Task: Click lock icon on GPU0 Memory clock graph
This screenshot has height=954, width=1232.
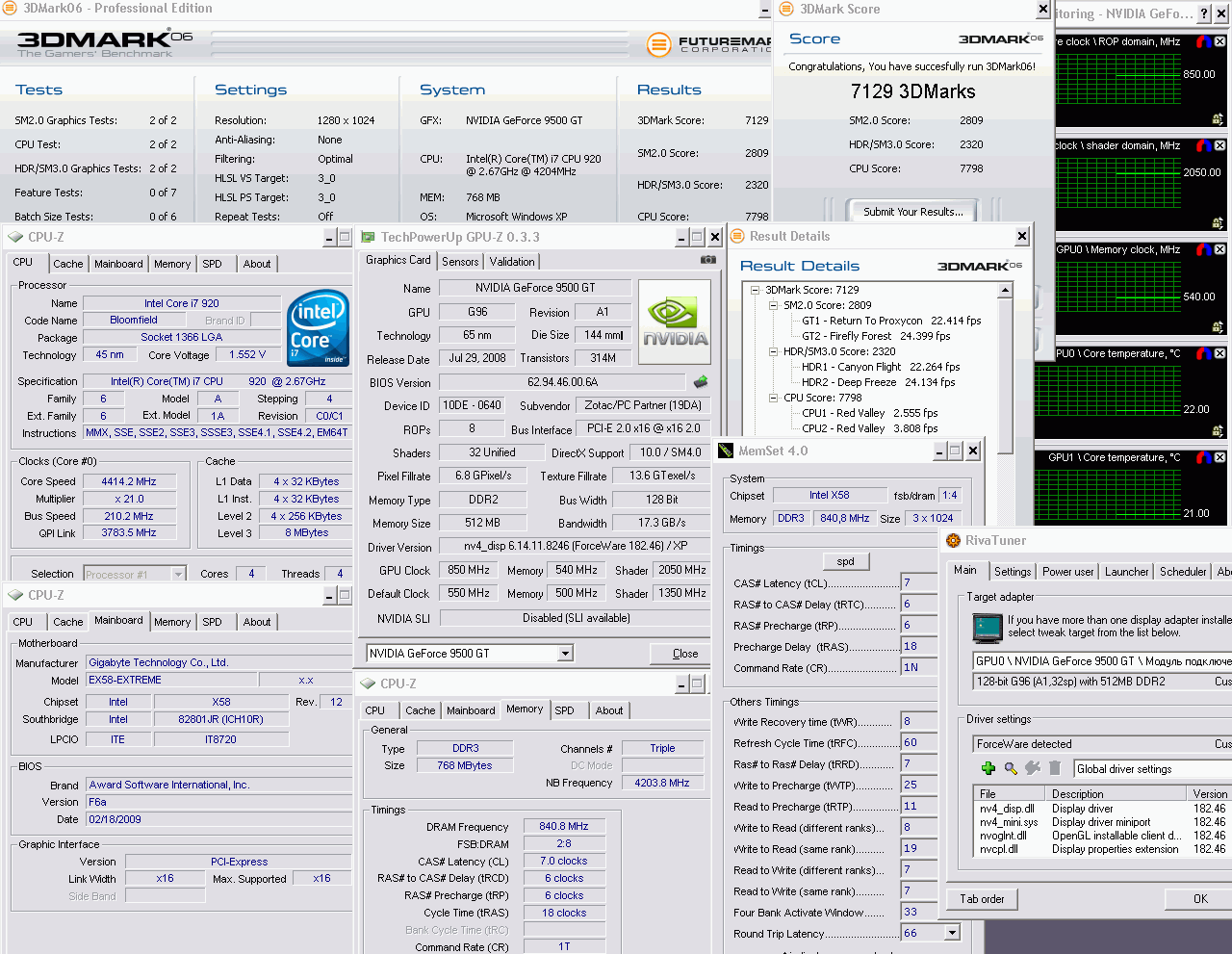Action: click(x=1218, y=327)
